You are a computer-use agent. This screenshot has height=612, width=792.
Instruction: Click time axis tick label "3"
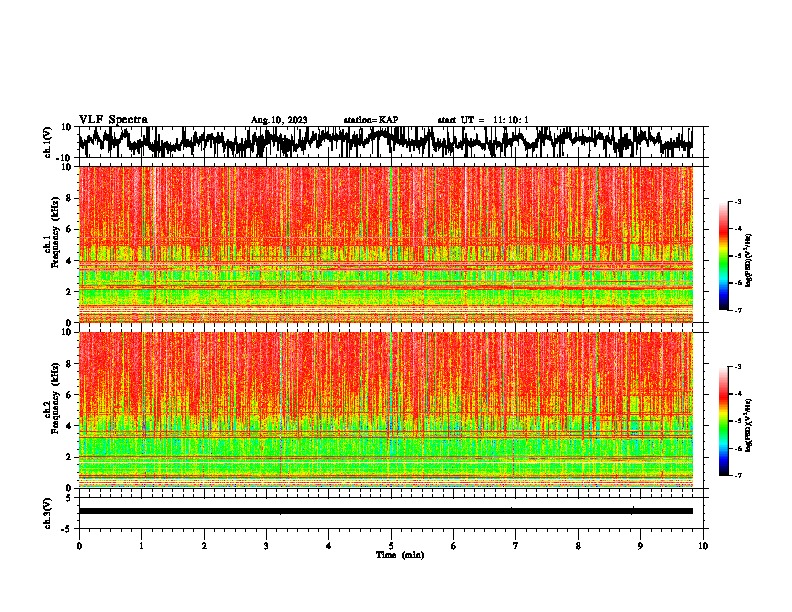pos(266,546)
